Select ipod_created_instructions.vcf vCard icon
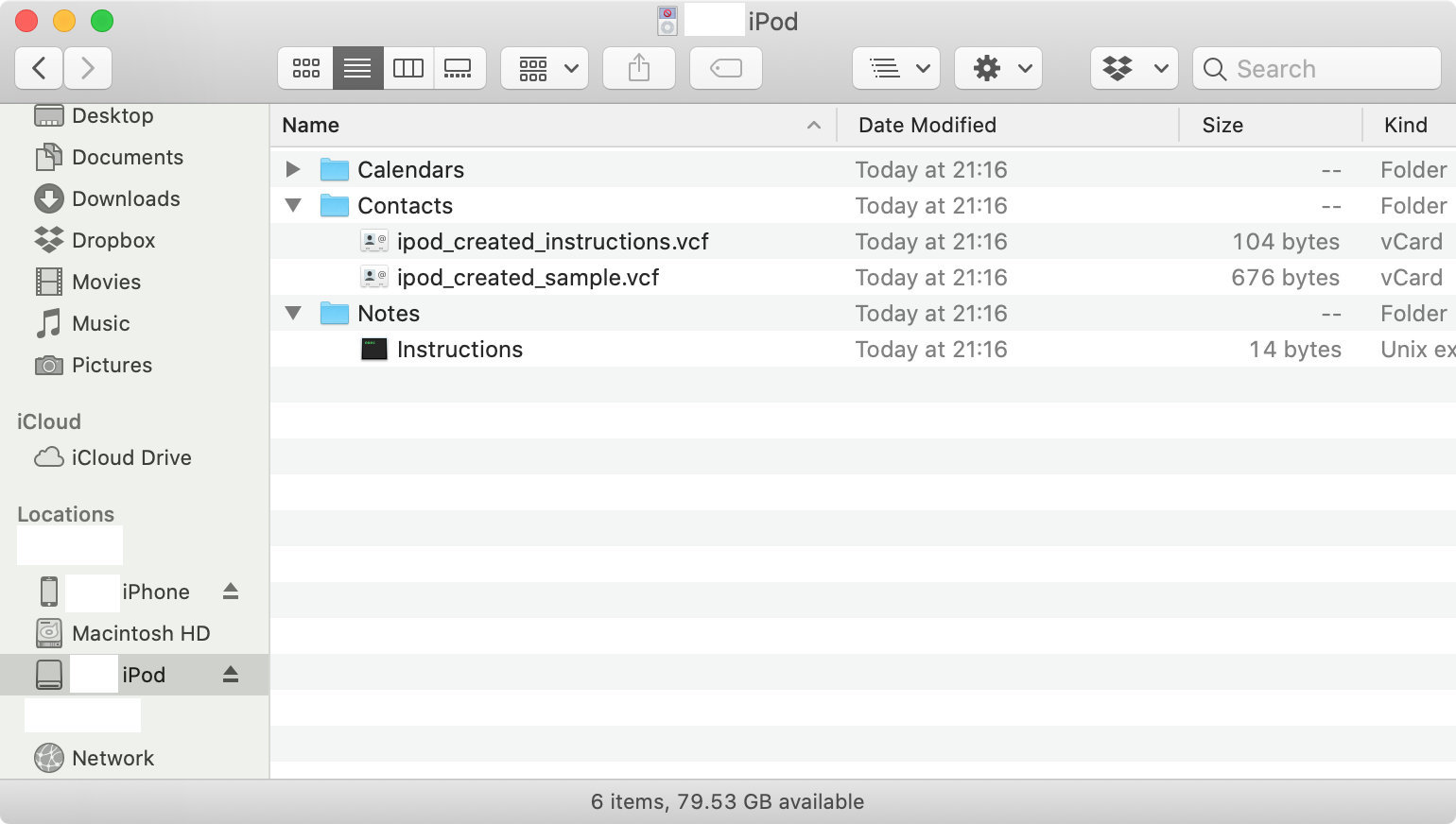 coord(374,241)
